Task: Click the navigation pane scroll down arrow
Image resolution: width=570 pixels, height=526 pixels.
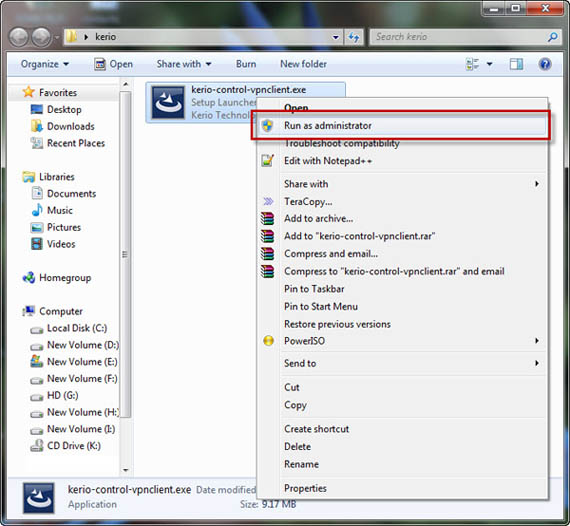Action: point(126,470)
